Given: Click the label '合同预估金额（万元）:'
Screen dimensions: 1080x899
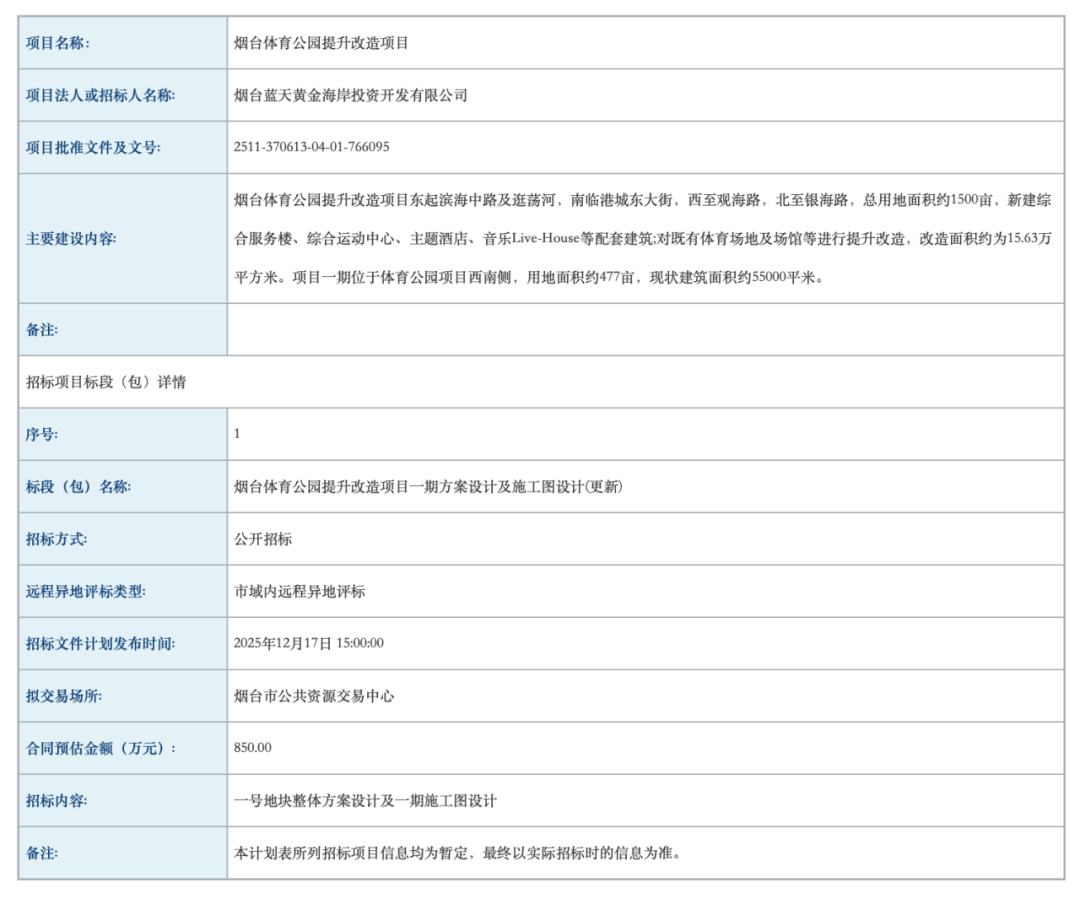Looking at the screenshot, I should tap(101, 748).
